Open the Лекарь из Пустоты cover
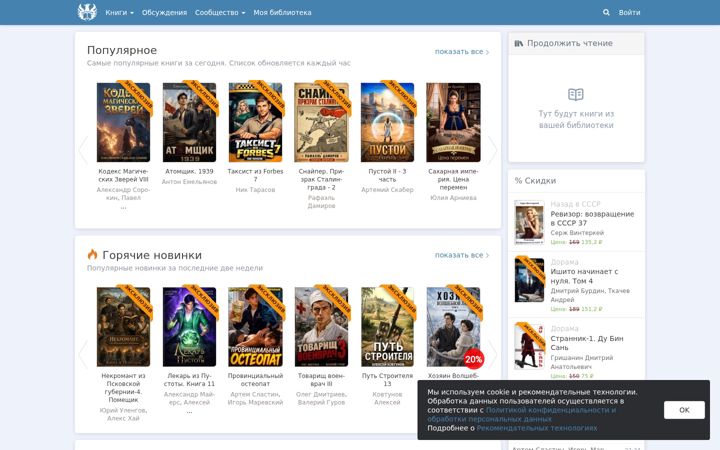 [189, 326]
